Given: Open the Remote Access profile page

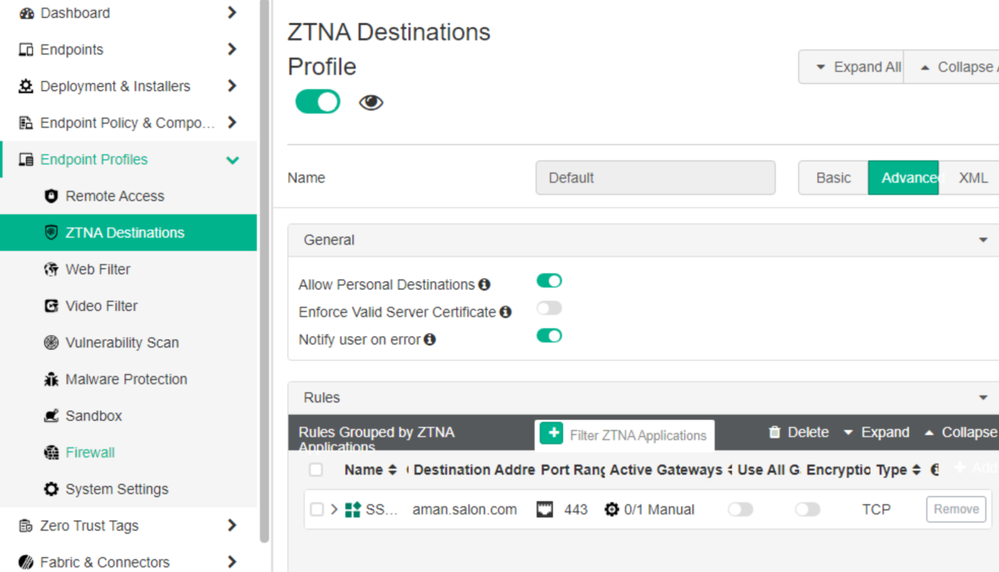Looking at the screenshot, I should (x=114, y=196).
